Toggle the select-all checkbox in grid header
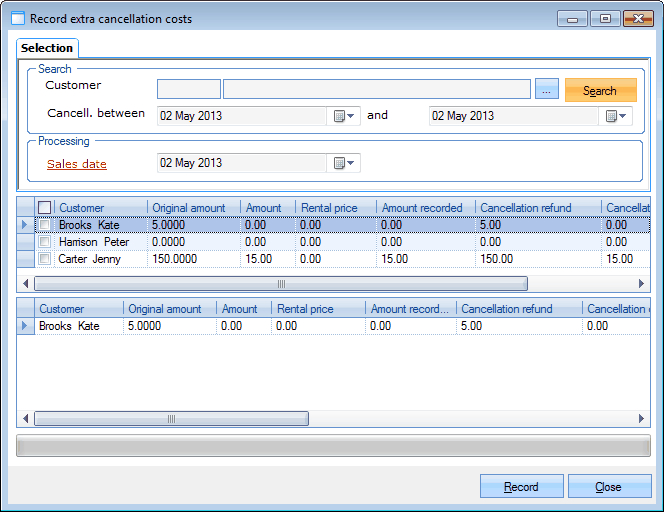 44,208
